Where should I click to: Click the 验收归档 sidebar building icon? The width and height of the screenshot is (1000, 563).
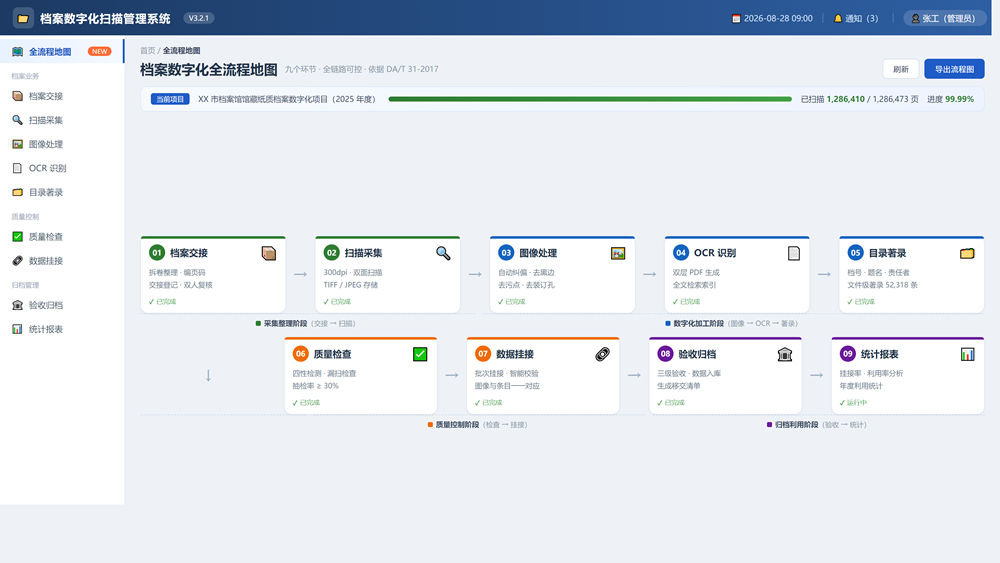click(17, 305)
